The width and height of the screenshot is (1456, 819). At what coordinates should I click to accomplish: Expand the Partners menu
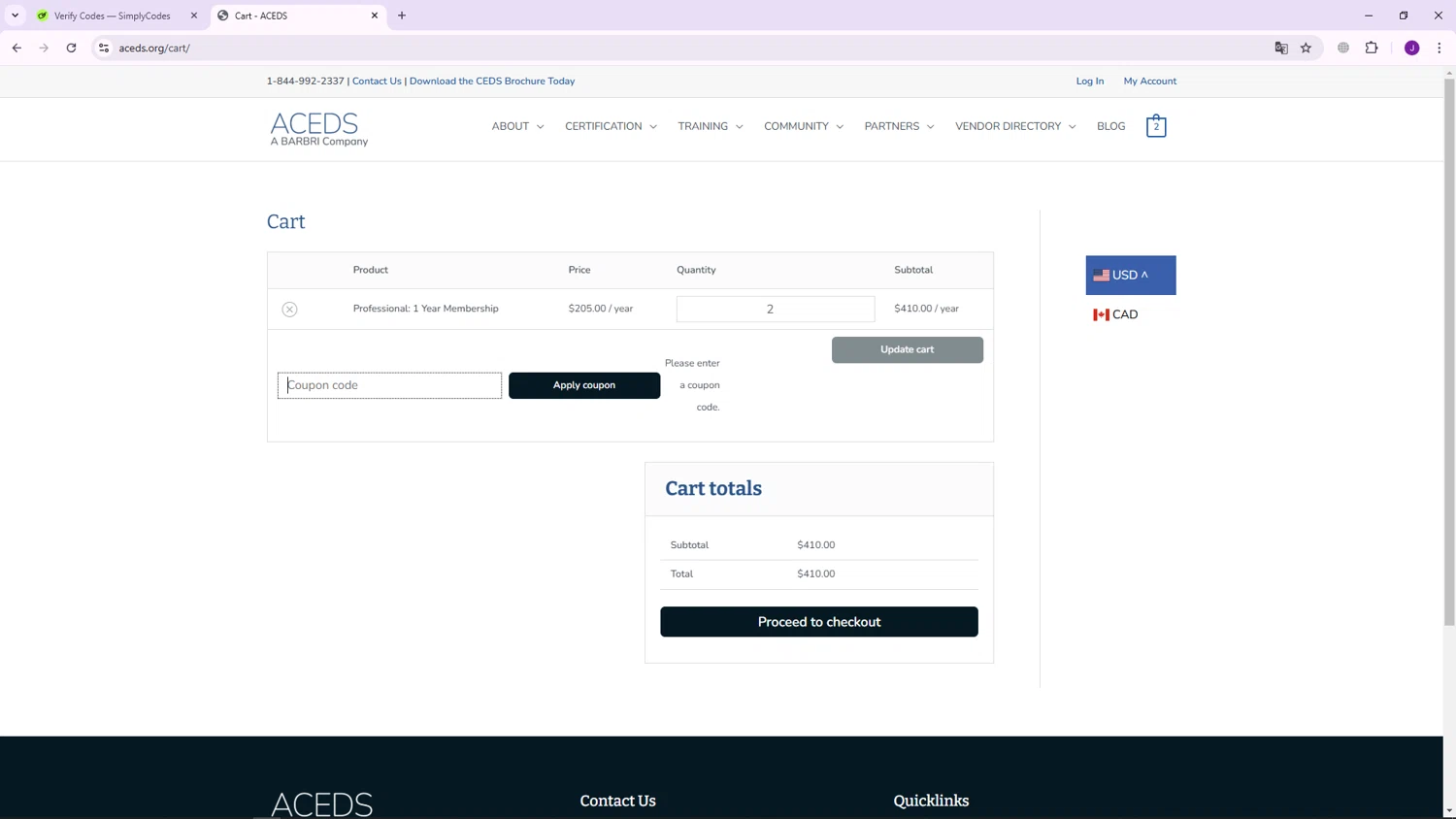tap(899, 126)
